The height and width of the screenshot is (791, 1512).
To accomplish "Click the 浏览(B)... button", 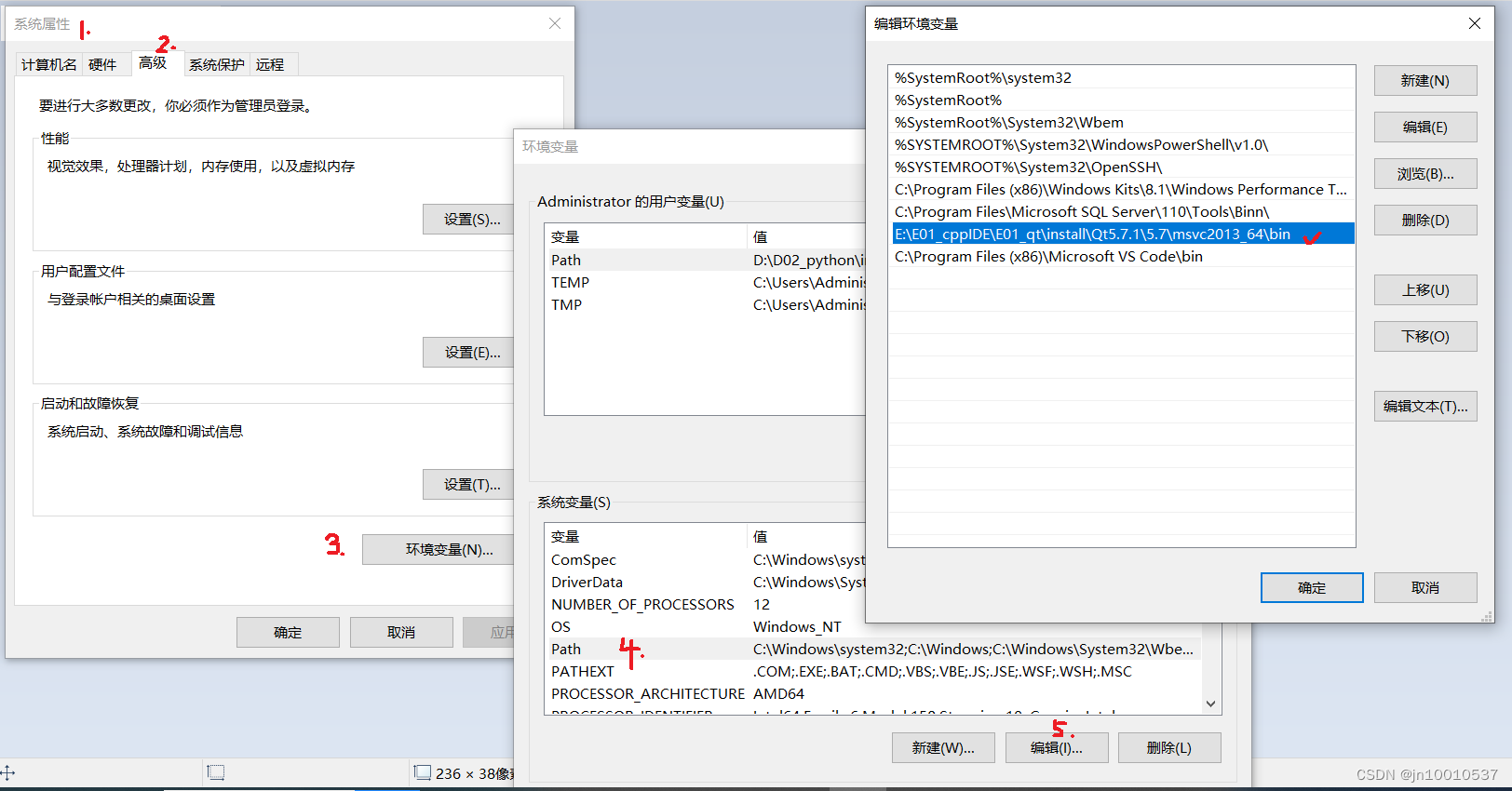I will [x=1425, y=174].
